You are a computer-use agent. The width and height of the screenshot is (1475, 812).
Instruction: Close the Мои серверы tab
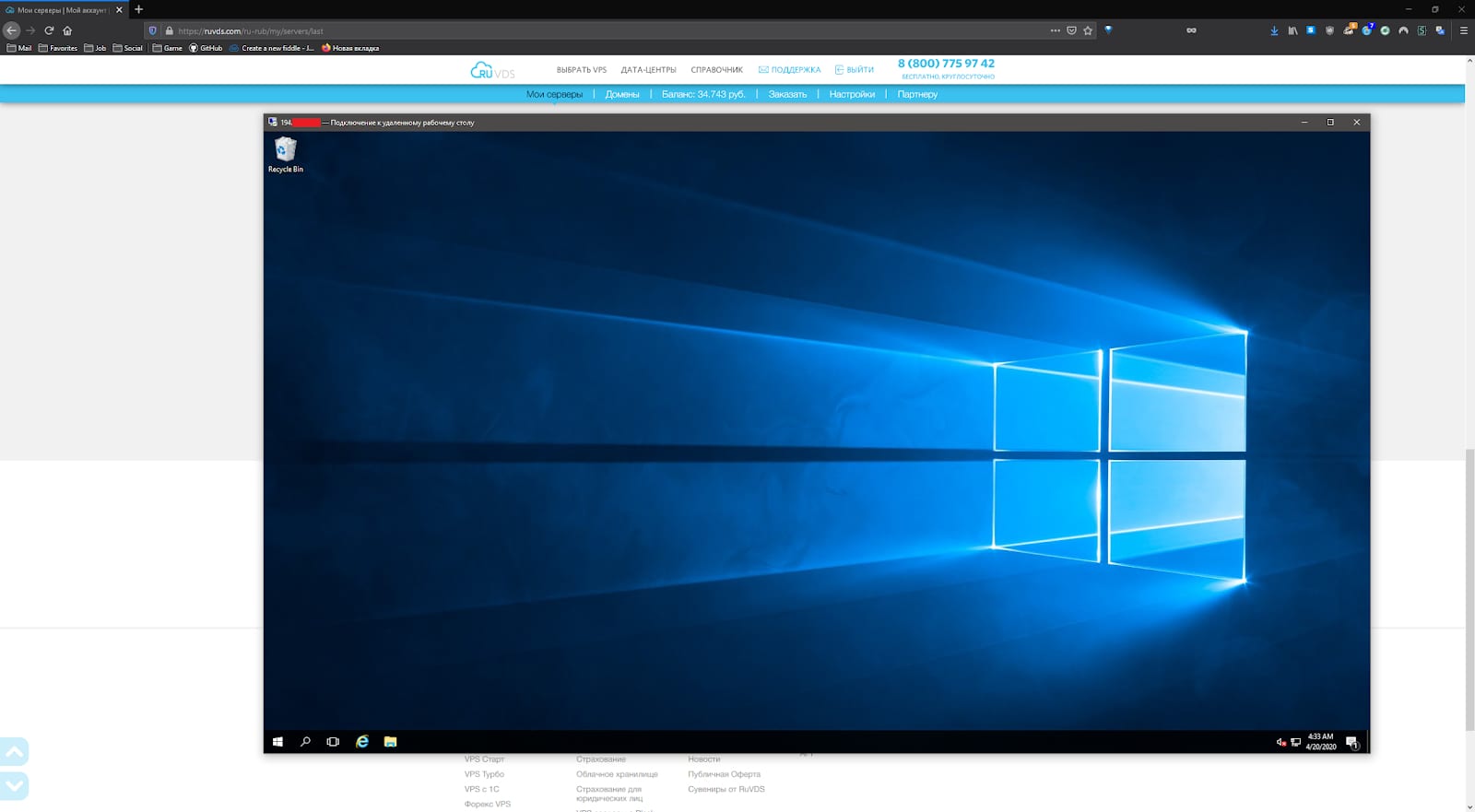click(x=119, y=9)
